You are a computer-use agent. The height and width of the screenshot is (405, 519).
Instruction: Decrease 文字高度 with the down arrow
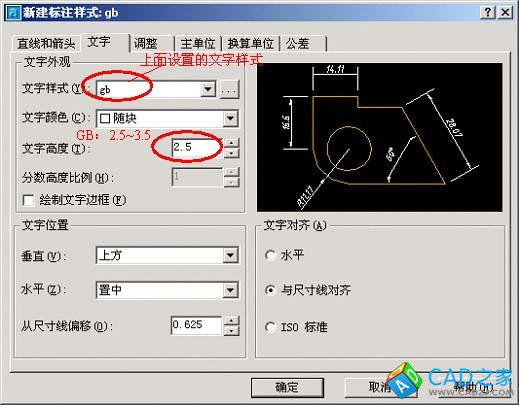click(232, 153)
